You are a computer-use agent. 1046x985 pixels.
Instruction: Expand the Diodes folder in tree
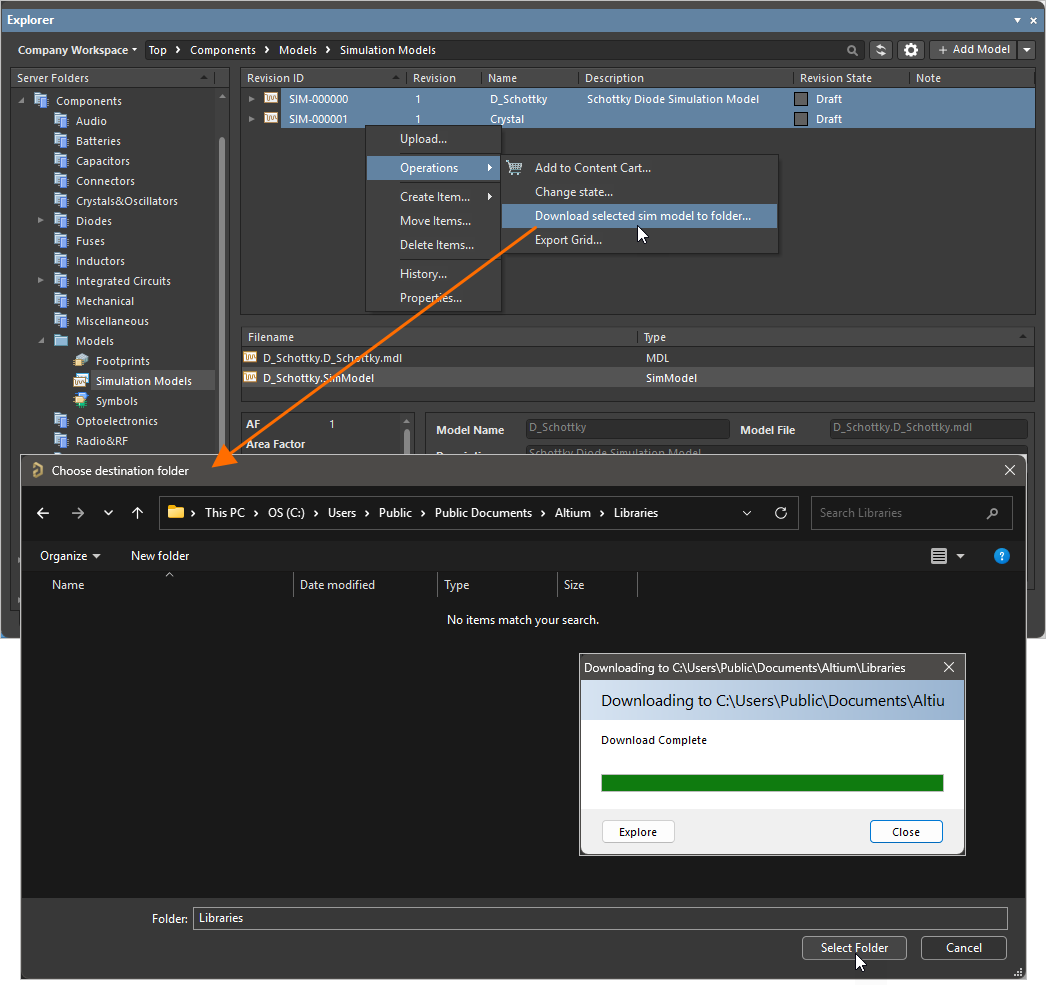pyautogui.click(x=41, y=220)
